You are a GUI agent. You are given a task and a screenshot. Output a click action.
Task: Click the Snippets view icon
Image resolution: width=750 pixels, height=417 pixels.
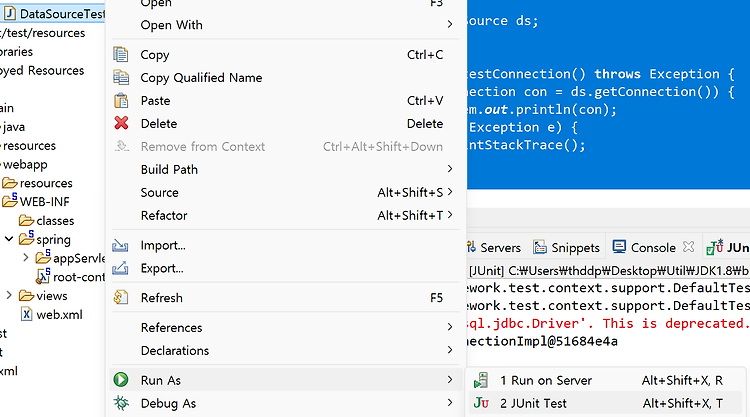tap(540, 247)
